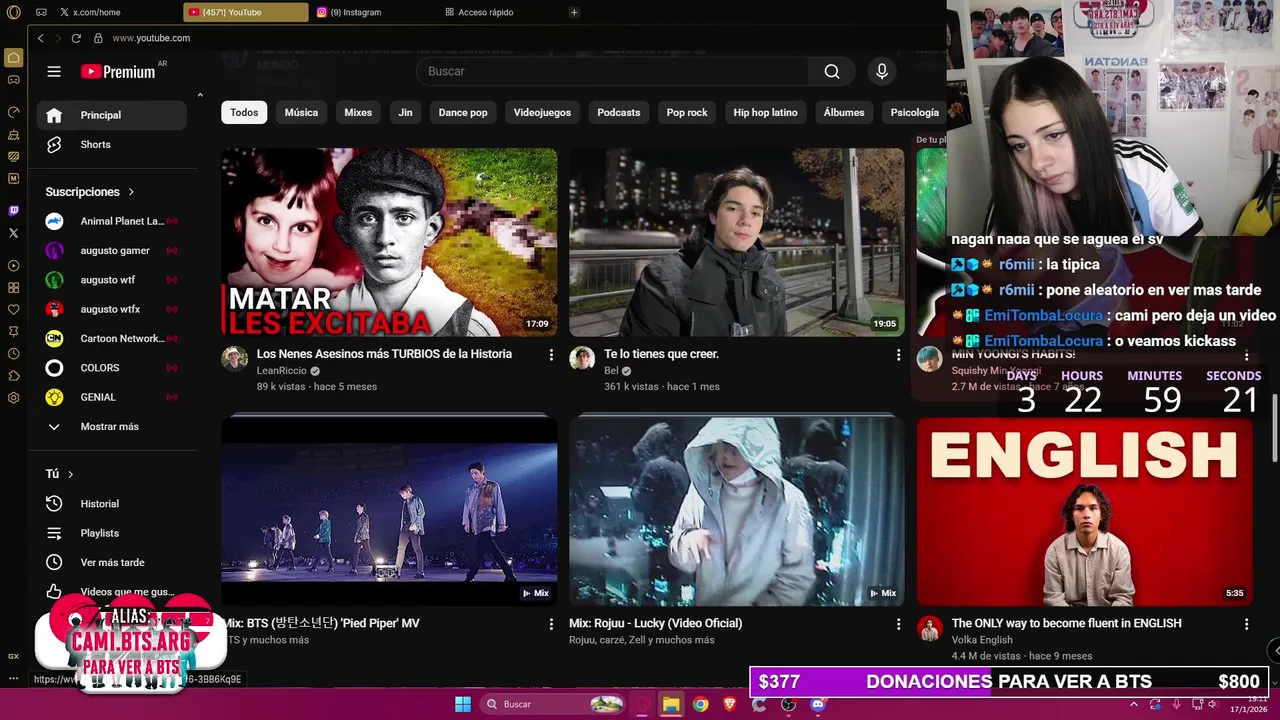Select the Jin filter chip
This screenshot has height=720, width=1280.
tap(405, 113)
